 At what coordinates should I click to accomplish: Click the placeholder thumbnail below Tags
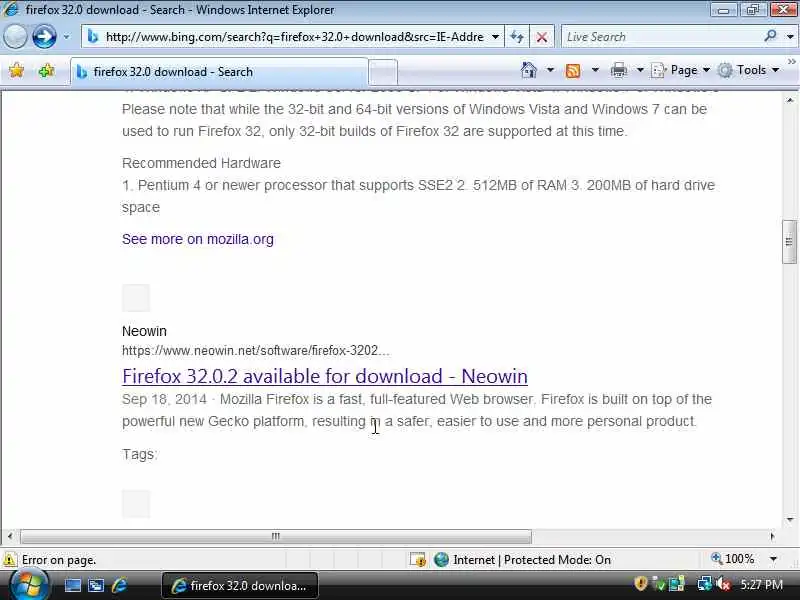[136, 504]
